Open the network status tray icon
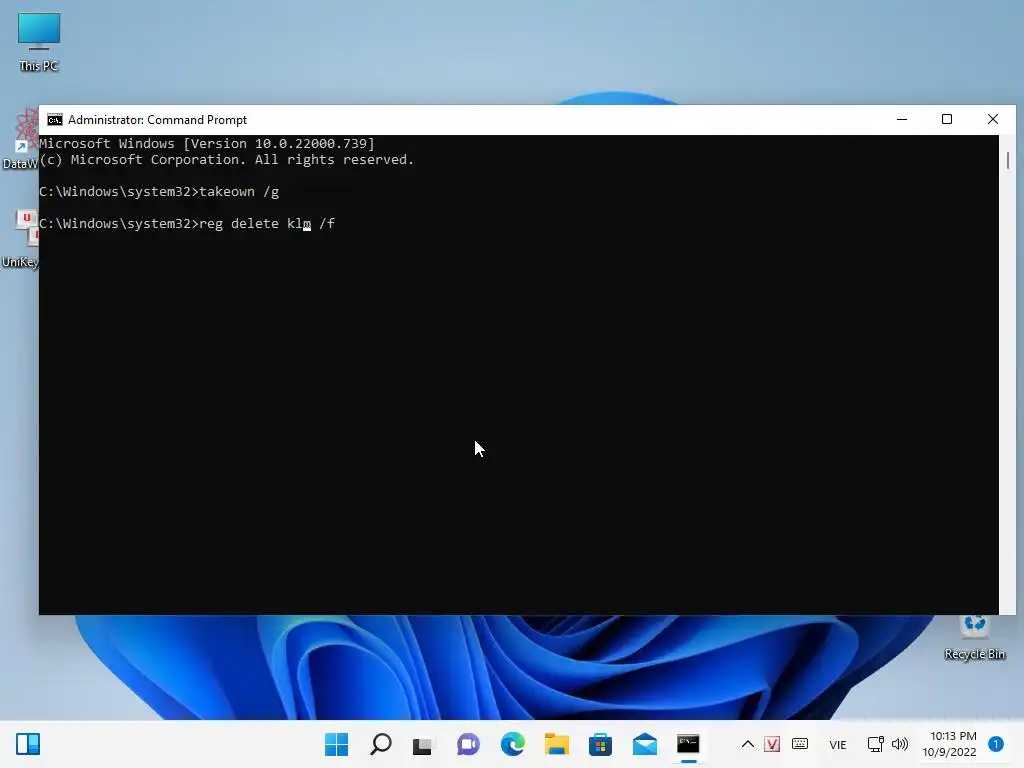 click(875, 744)
